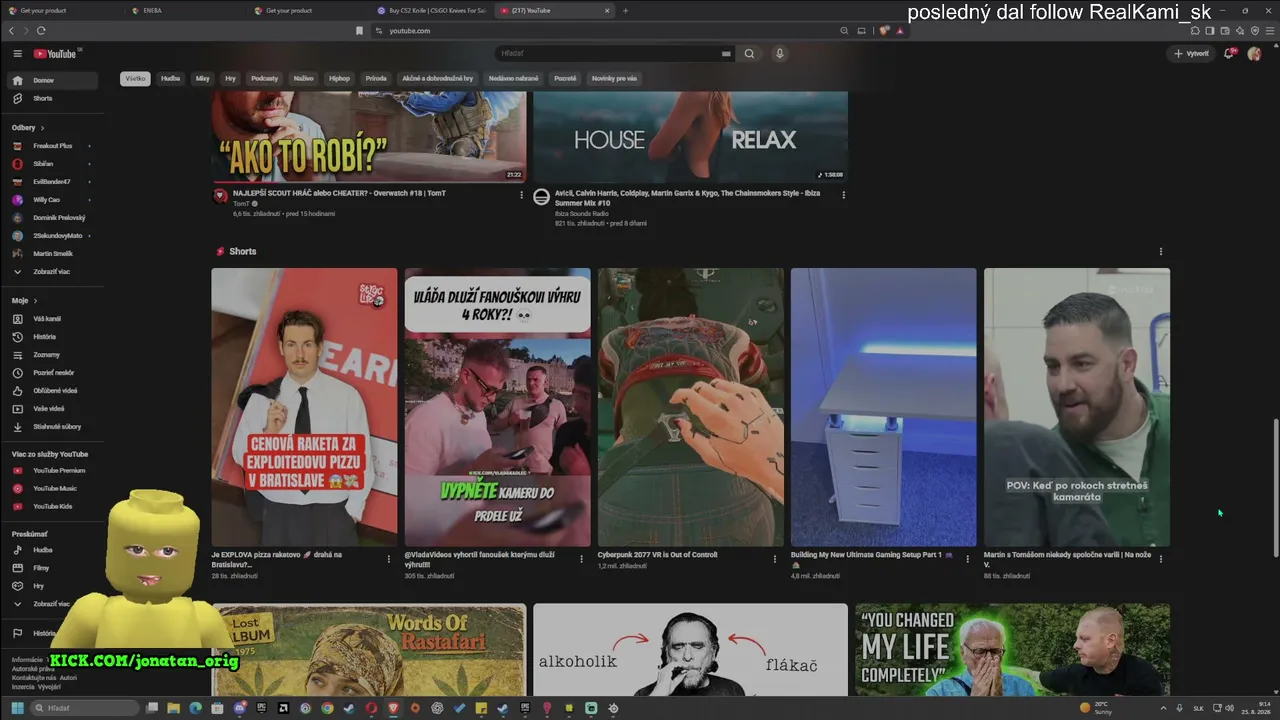Open the YouTube hamburger guide menu
The height and width of the screenshot is (720, 1280).
click(17, 53)
